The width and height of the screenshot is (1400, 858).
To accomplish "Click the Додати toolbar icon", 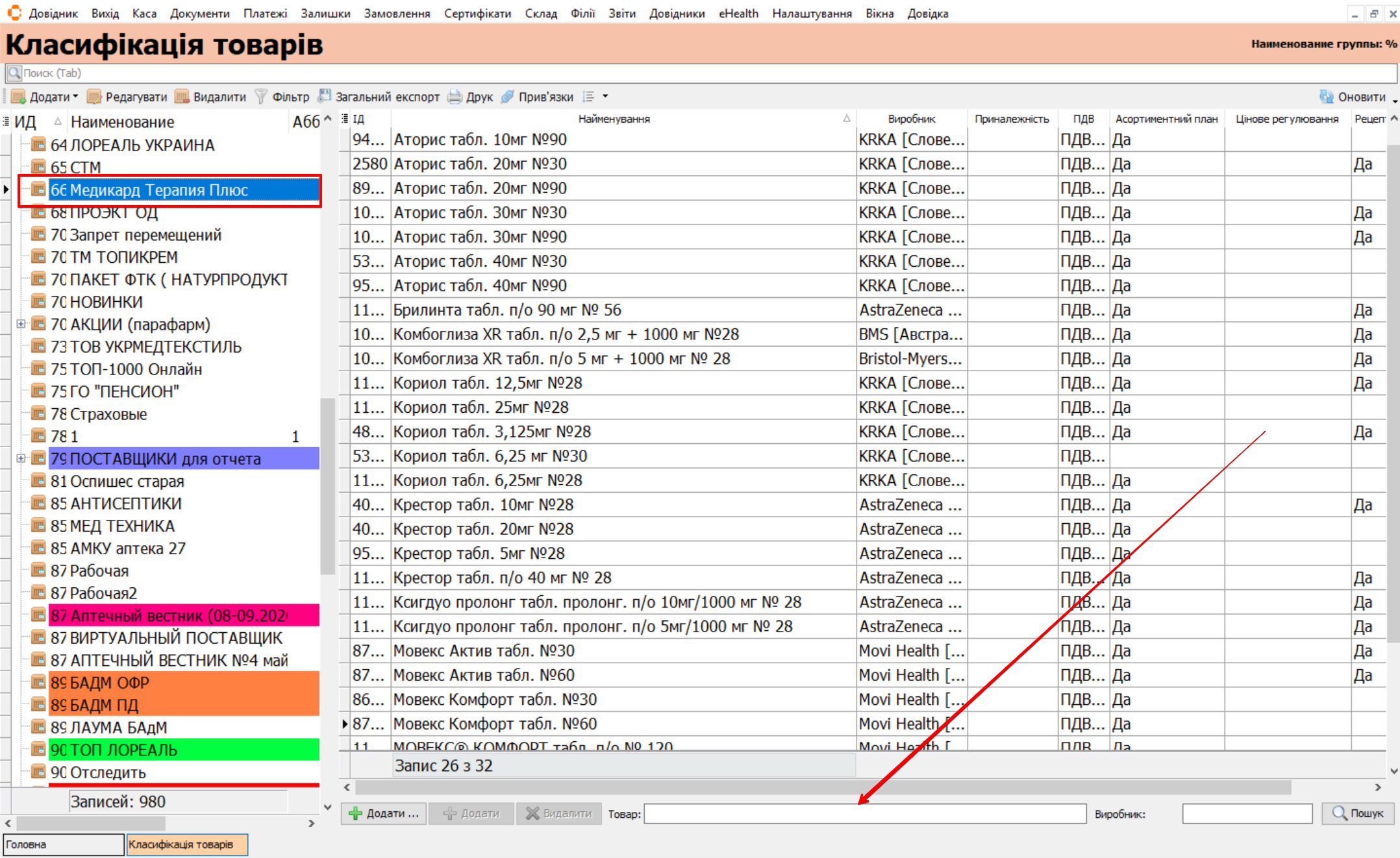I will pos(19,97).
